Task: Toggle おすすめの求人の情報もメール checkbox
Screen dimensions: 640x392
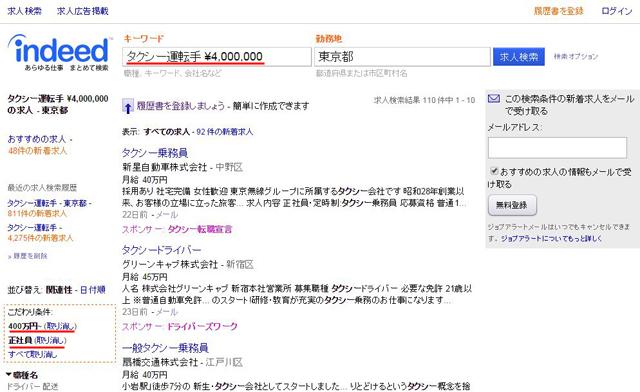Action: coord(494,171)
